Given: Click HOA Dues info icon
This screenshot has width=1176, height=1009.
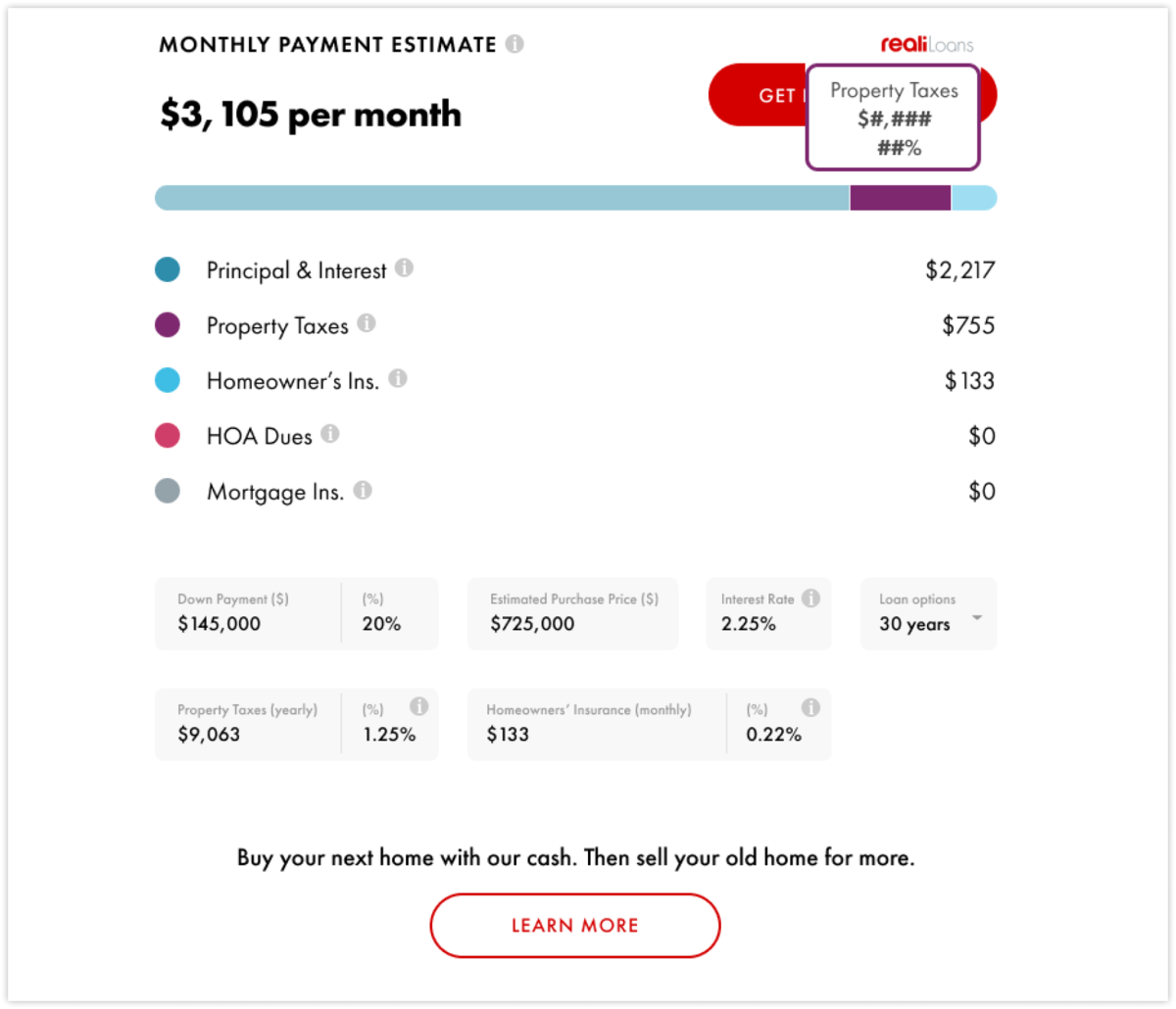Looking at the screenshot, I should [330, 434].
